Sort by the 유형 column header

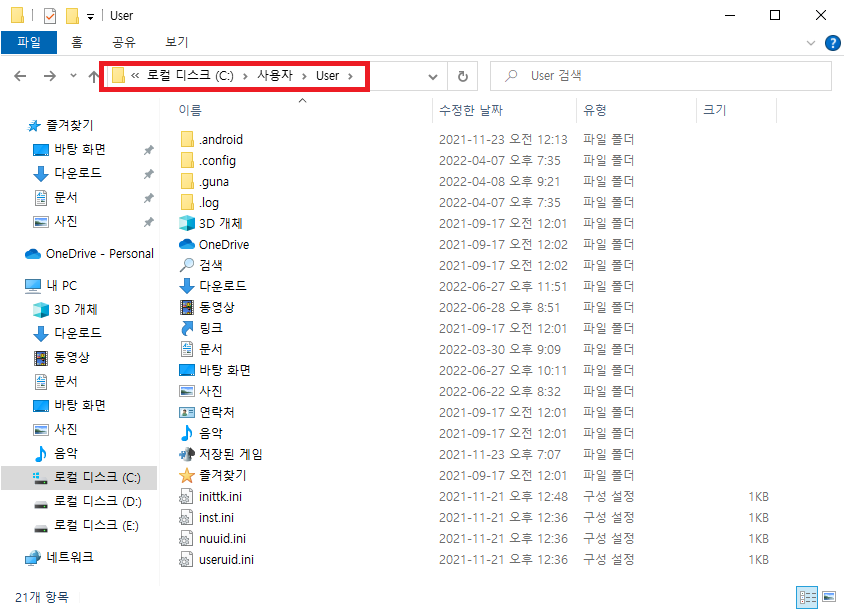click(594, 110)
